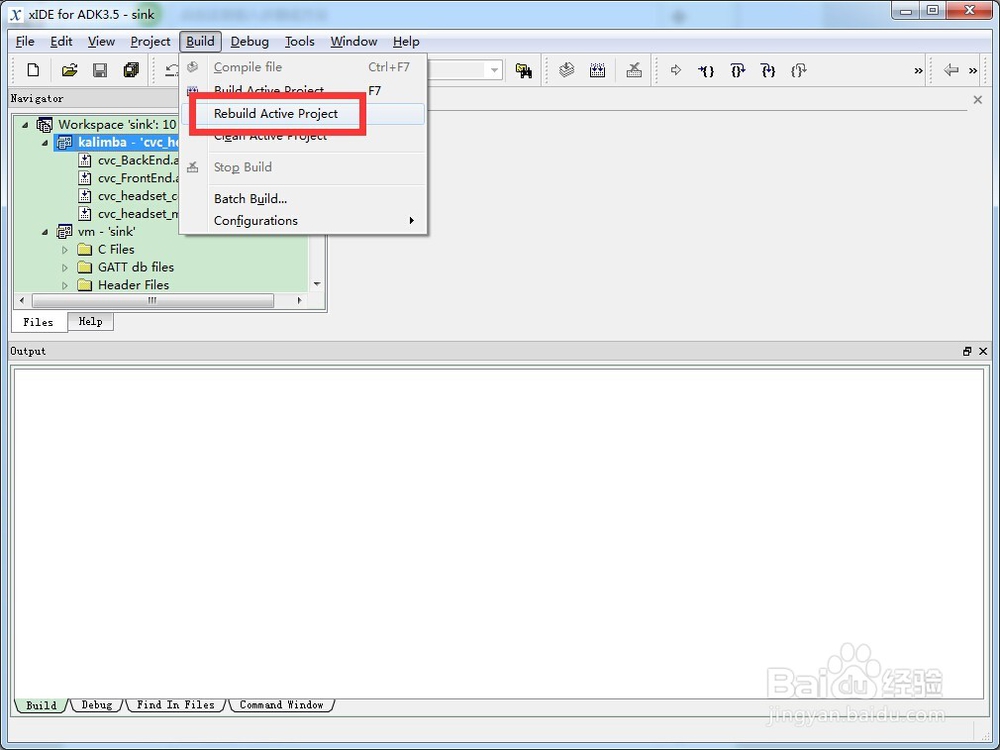Click the Run to Cursor braces icon
Screen dimensions: 1000x750
(x=799, y=70)
